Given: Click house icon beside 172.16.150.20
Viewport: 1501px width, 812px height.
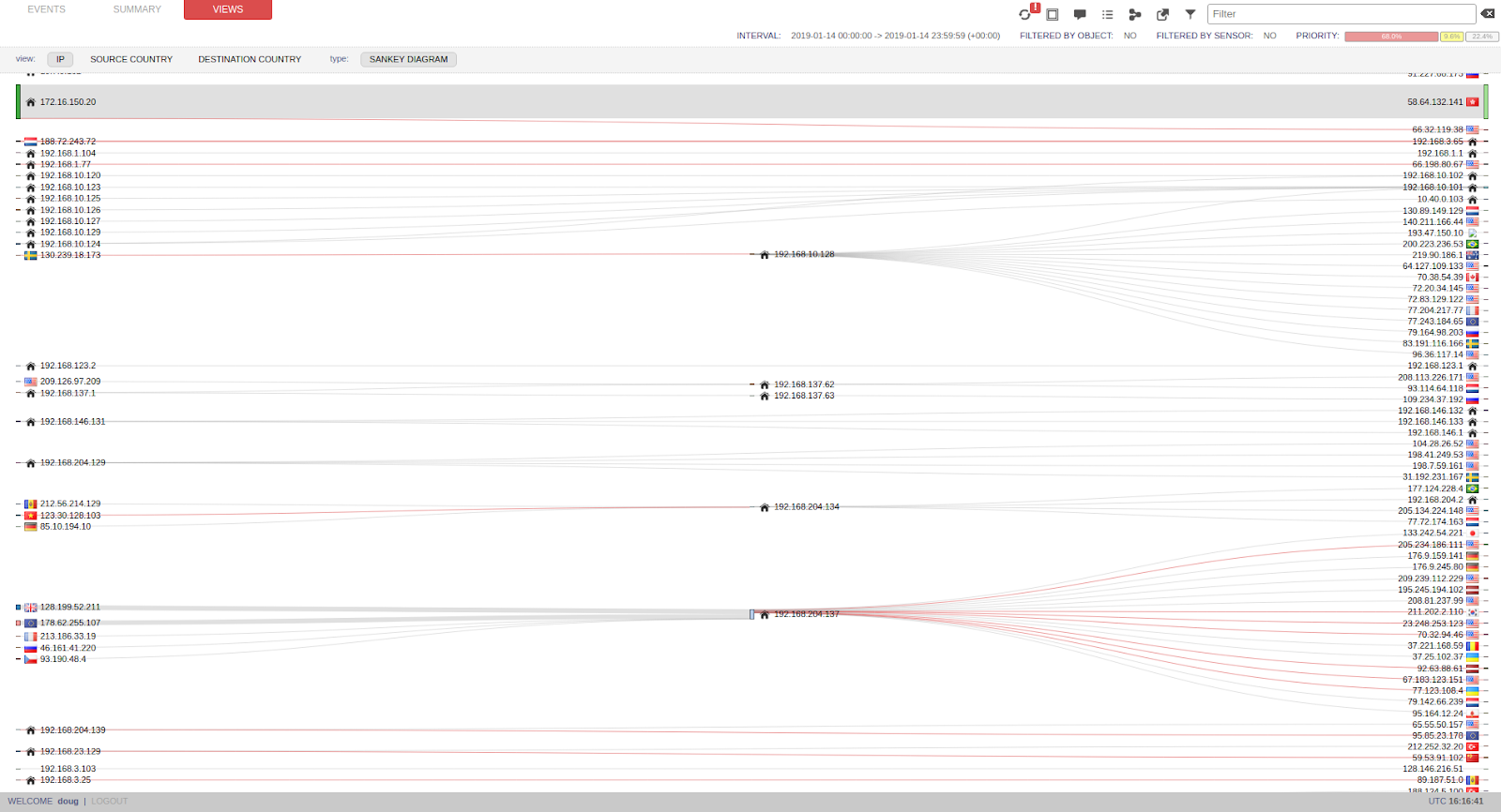Looking at the screenshot, I should 30,102.
